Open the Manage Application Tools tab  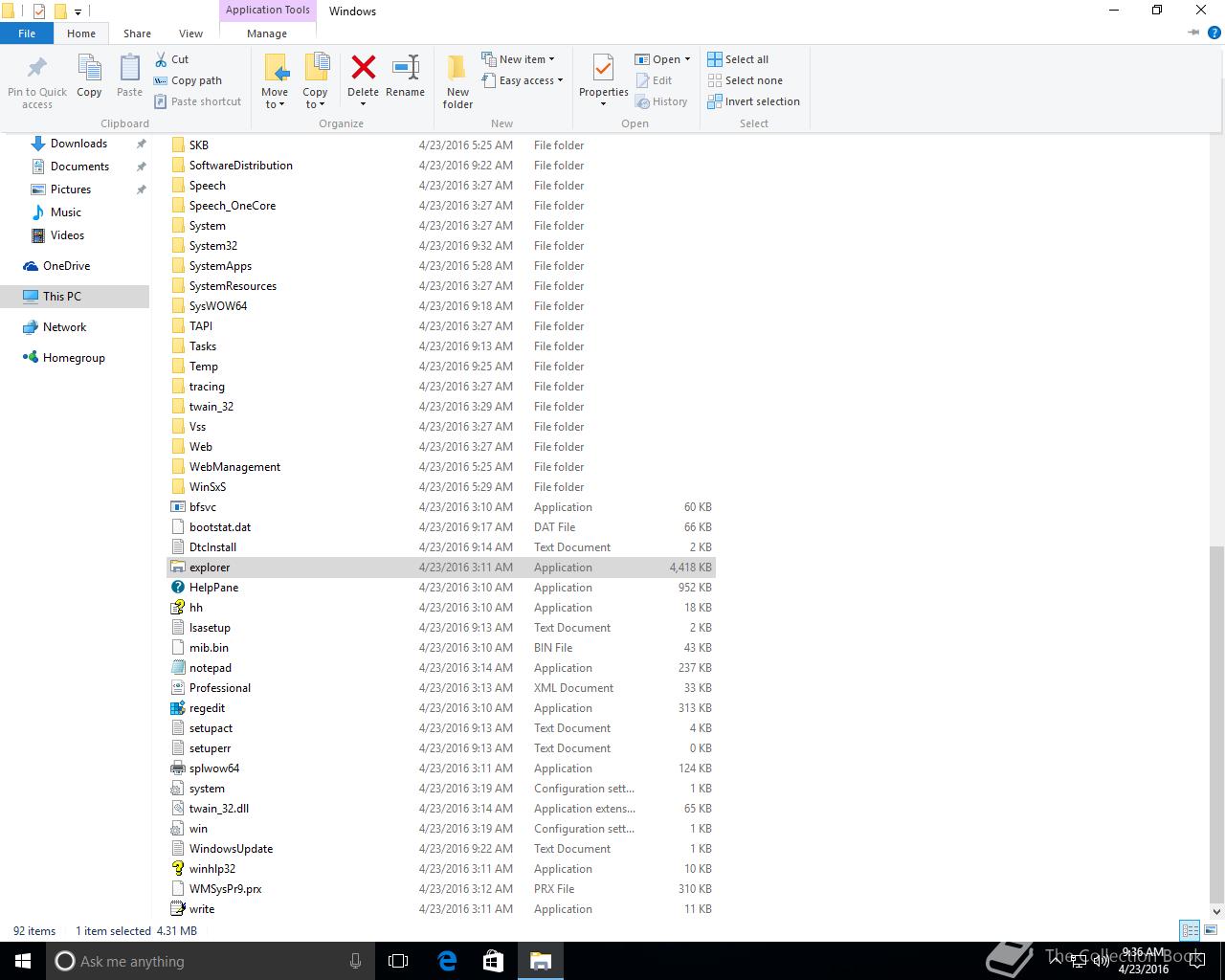267,33
